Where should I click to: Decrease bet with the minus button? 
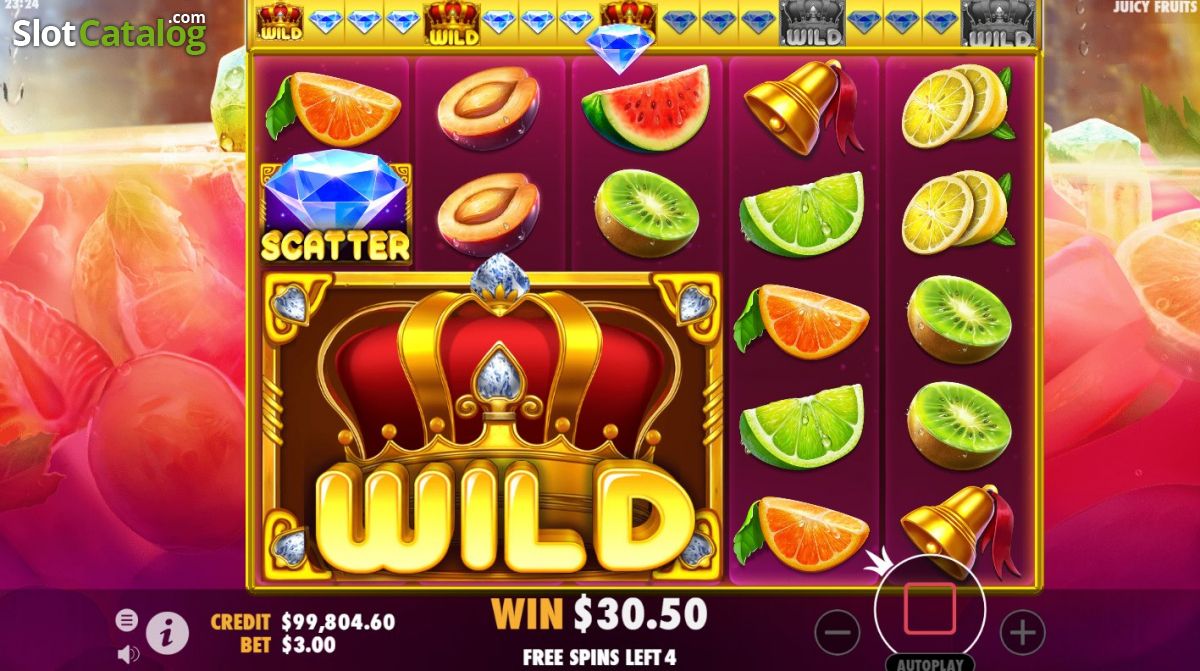pyautogui.click(x=837, y=632)
